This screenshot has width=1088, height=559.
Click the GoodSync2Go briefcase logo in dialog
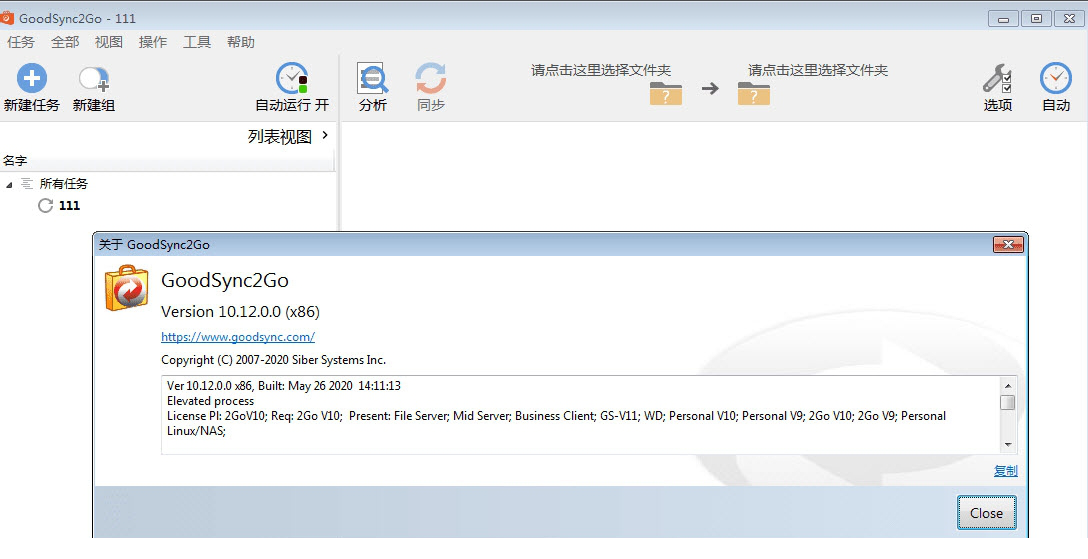pyautogui.click(x=126, y=288)
